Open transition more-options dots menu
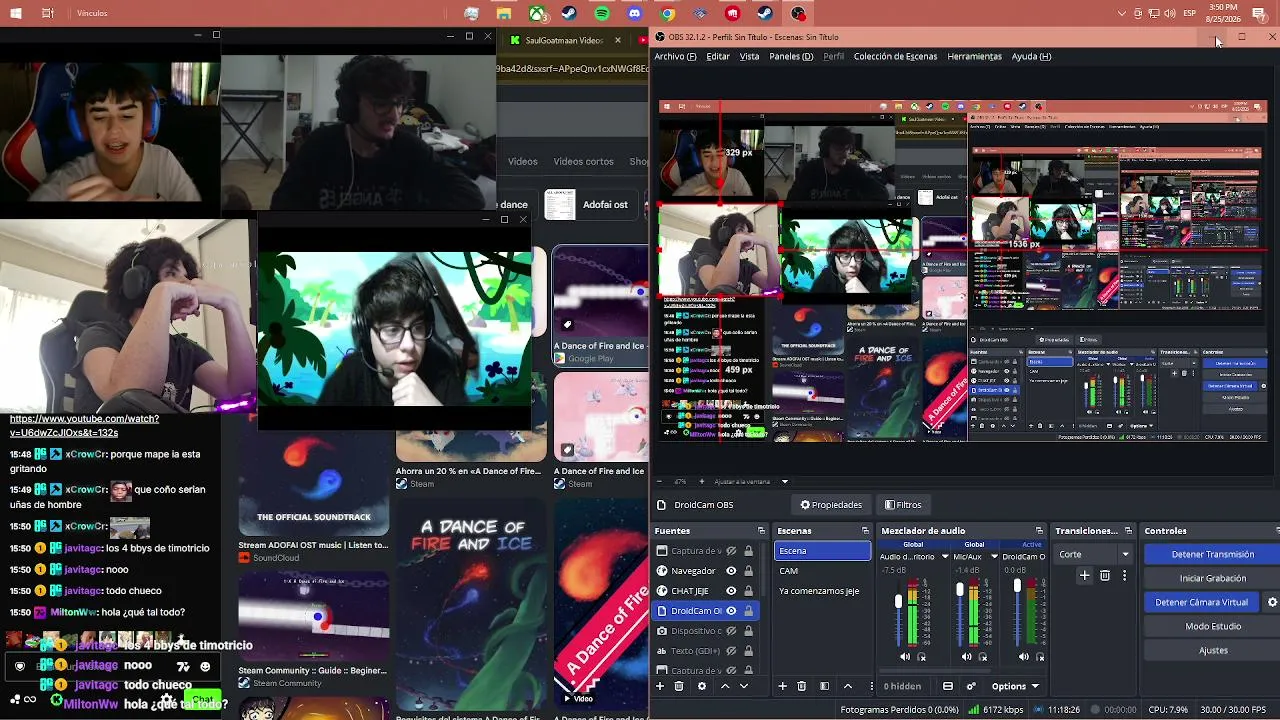This screenshot has width=1280, height=720. (1124, 576)
